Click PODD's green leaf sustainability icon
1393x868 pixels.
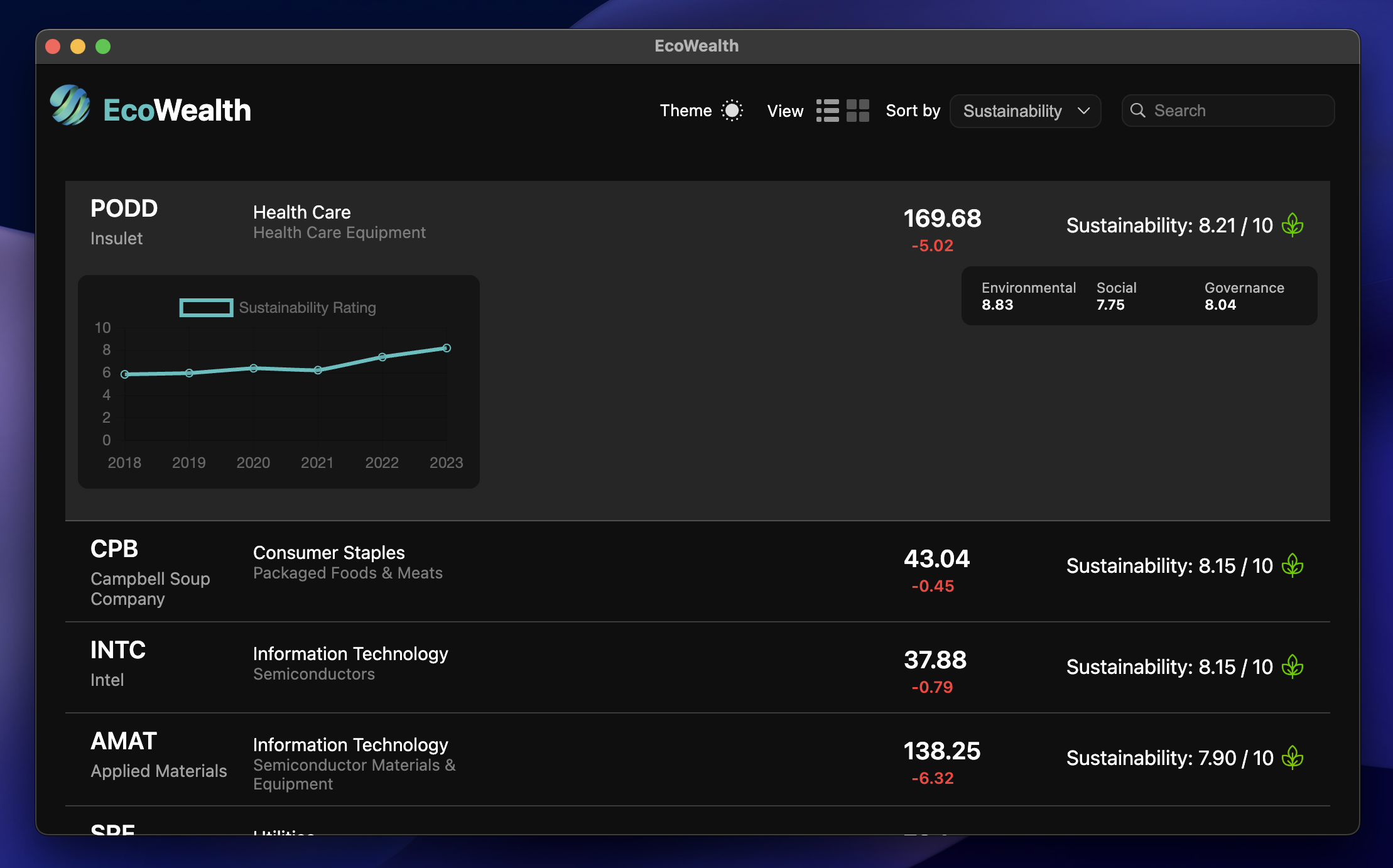click(1293, 225)
